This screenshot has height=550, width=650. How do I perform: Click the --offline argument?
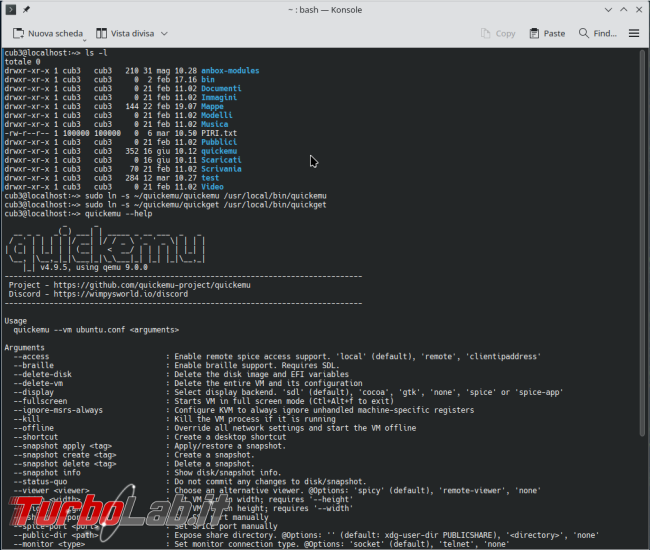click(x=34, y=428)
